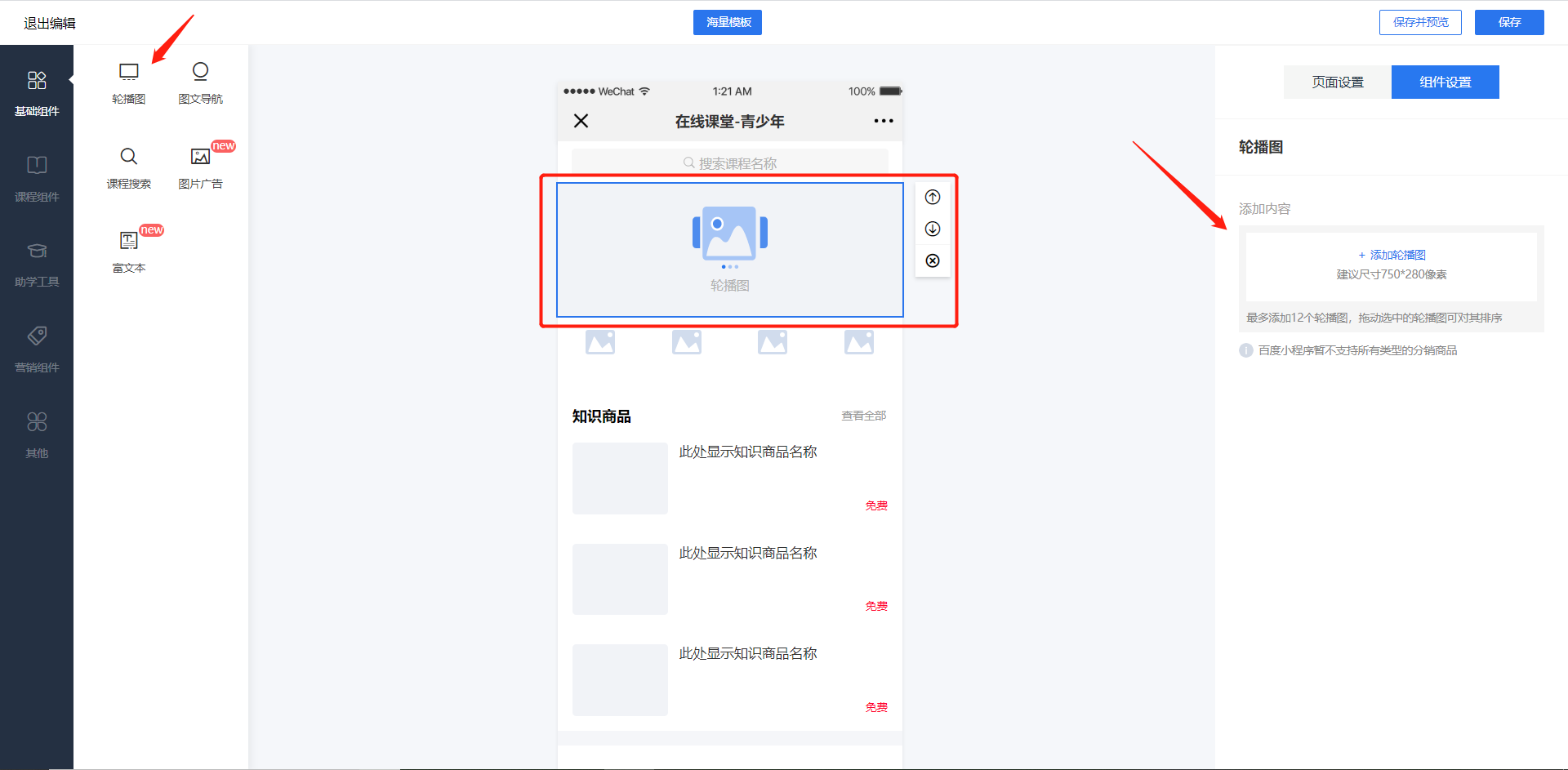Click 查看全部 next to 知识商品
1568x770 pixels.
(864, 416)
